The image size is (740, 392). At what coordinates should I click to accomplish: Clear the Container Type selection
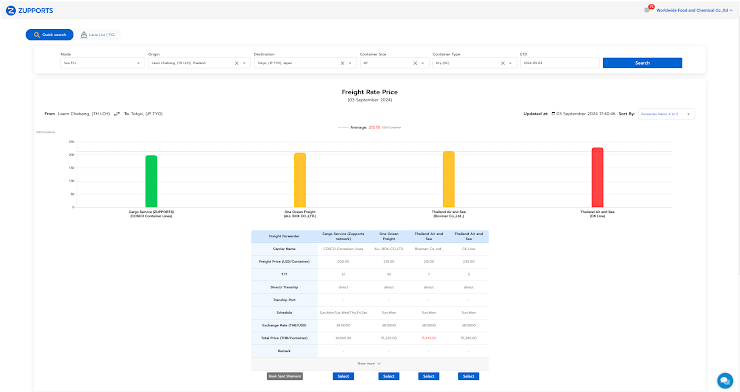tap(503, 63)
